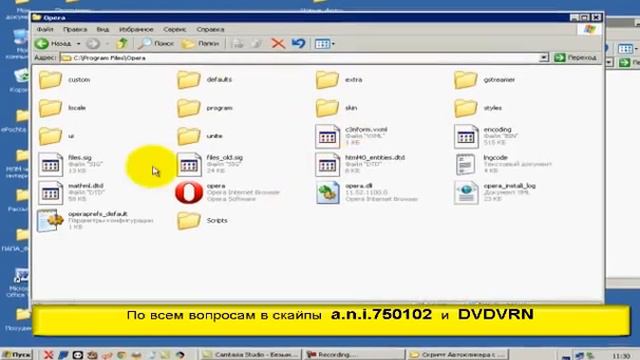Click the Start (Пуск) button
Image resolution: width=640 pixels, height=360 pixels.
16,355
